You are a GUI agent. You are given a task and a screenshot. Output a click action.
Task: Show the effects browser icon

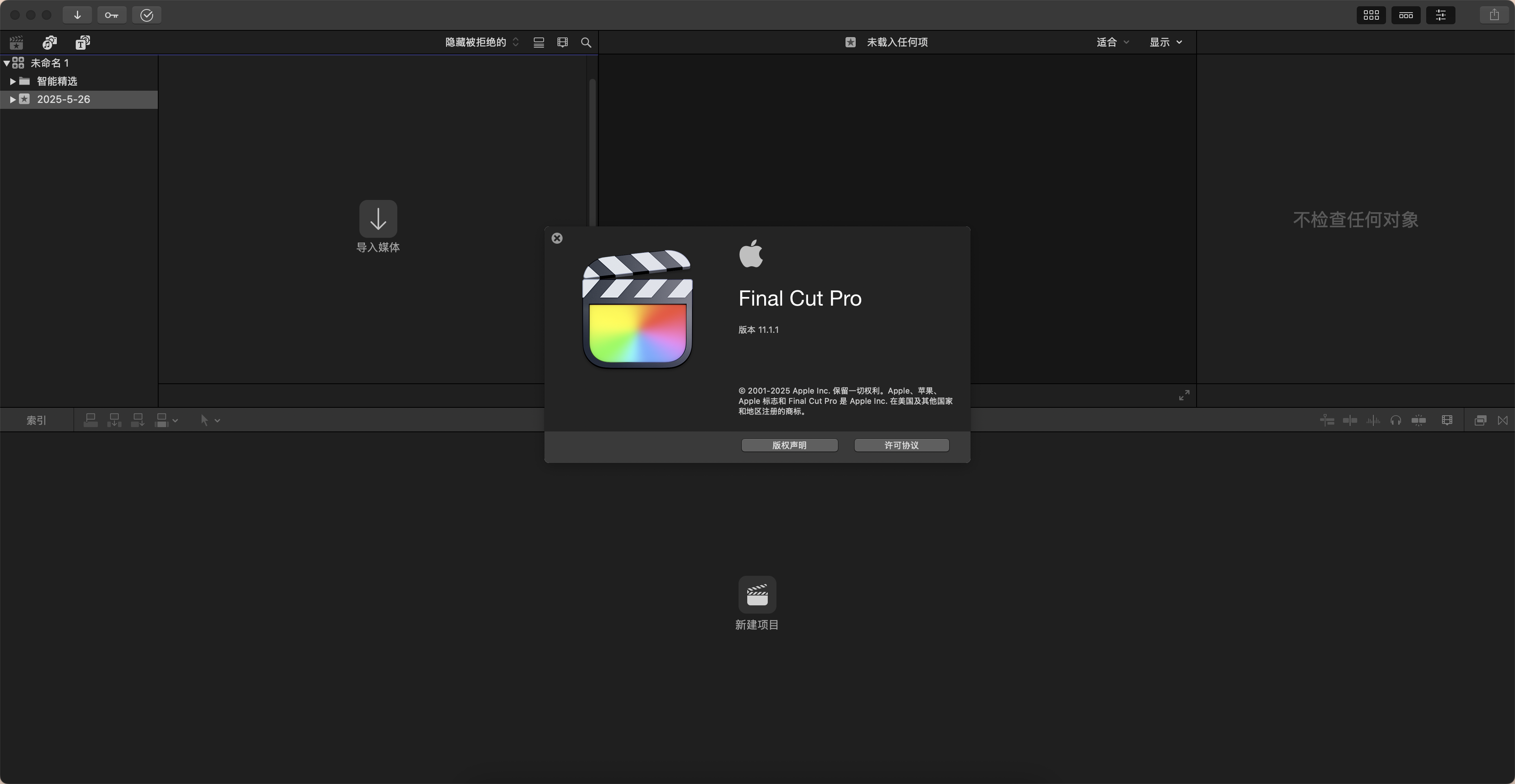[1481, 420]
